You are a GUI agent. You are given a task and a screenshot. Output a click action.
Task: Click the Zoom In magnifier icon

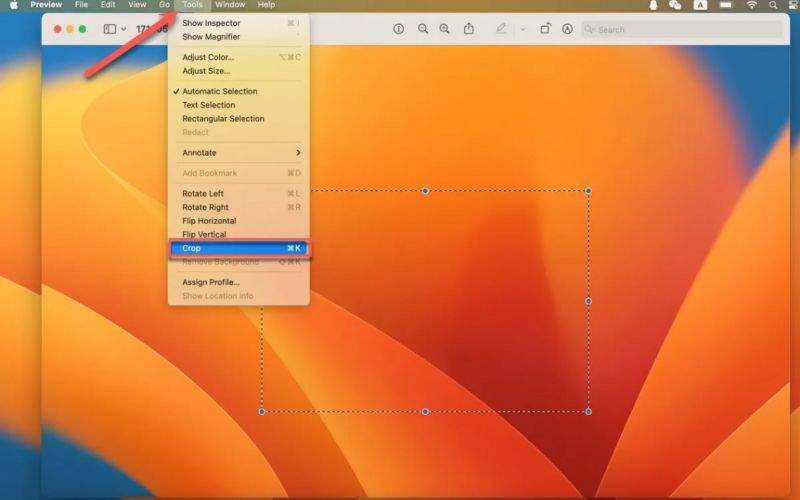tap(445, 29)
